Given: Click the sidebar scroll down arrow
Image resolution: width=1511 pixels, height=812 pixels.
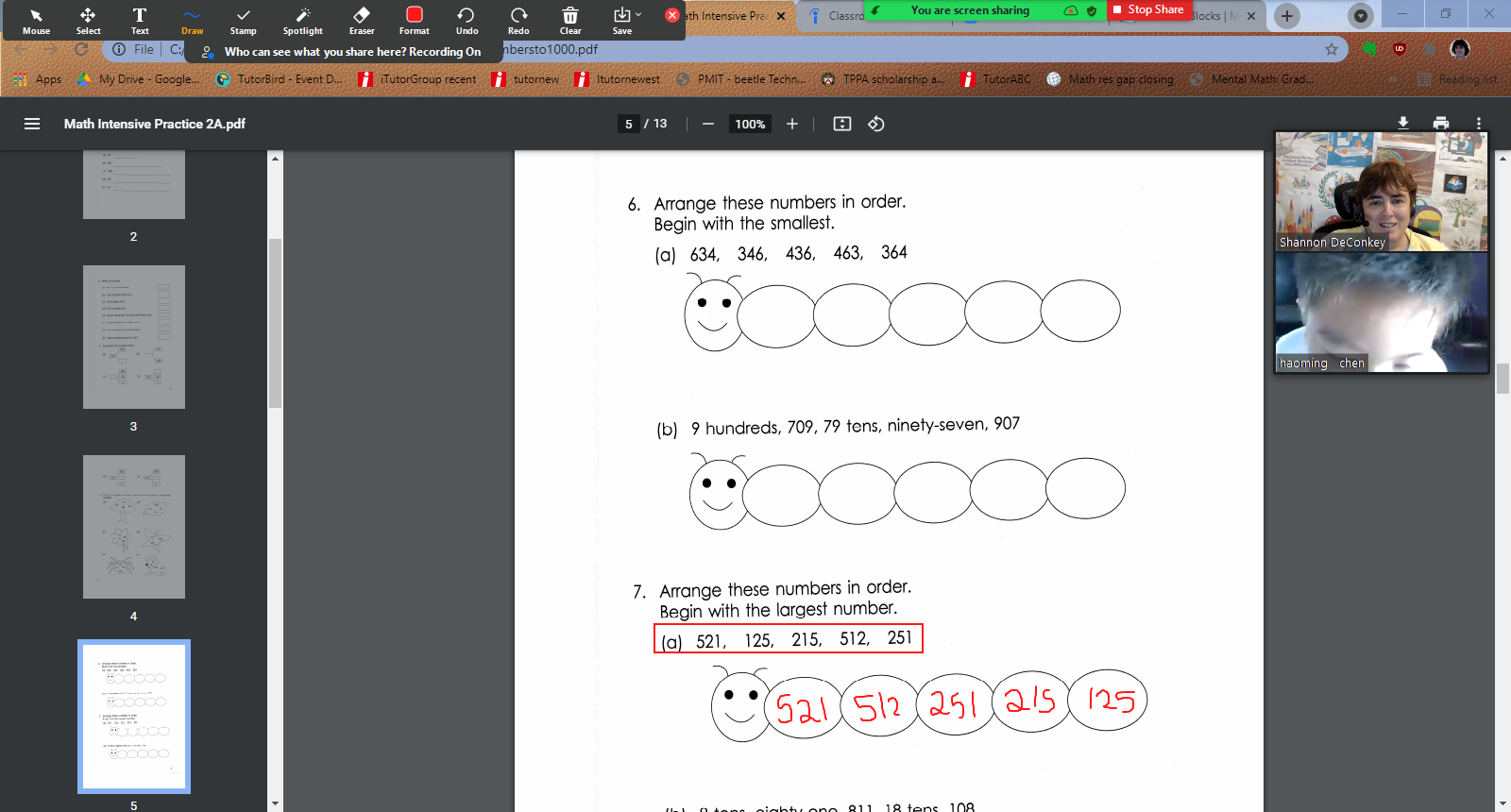Looking at the screenshot, I should coord(275,804).
